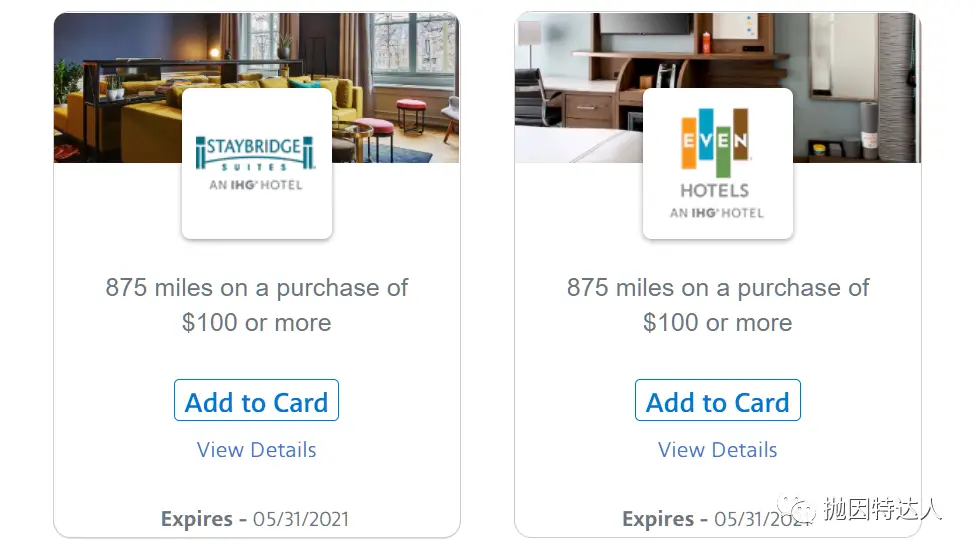This screenshot has width=974, height=552.
Task: Open View Details for EVEN Hotels offer
Action: [x=717, y=450]
